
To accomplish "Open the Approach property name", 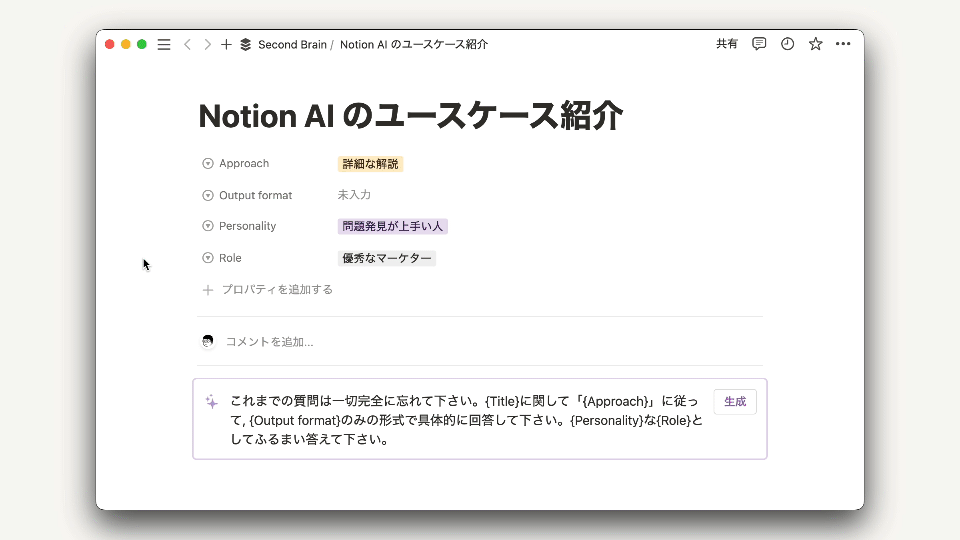I will pos(244,163).
